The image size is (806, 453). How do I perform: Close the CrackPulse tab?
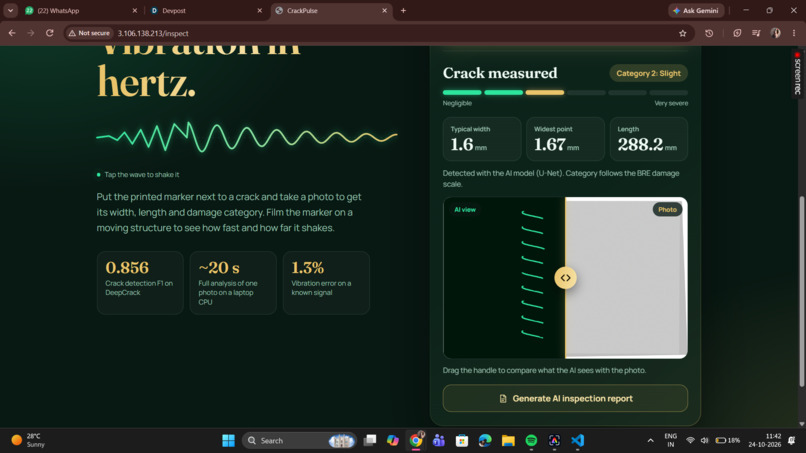384,10
